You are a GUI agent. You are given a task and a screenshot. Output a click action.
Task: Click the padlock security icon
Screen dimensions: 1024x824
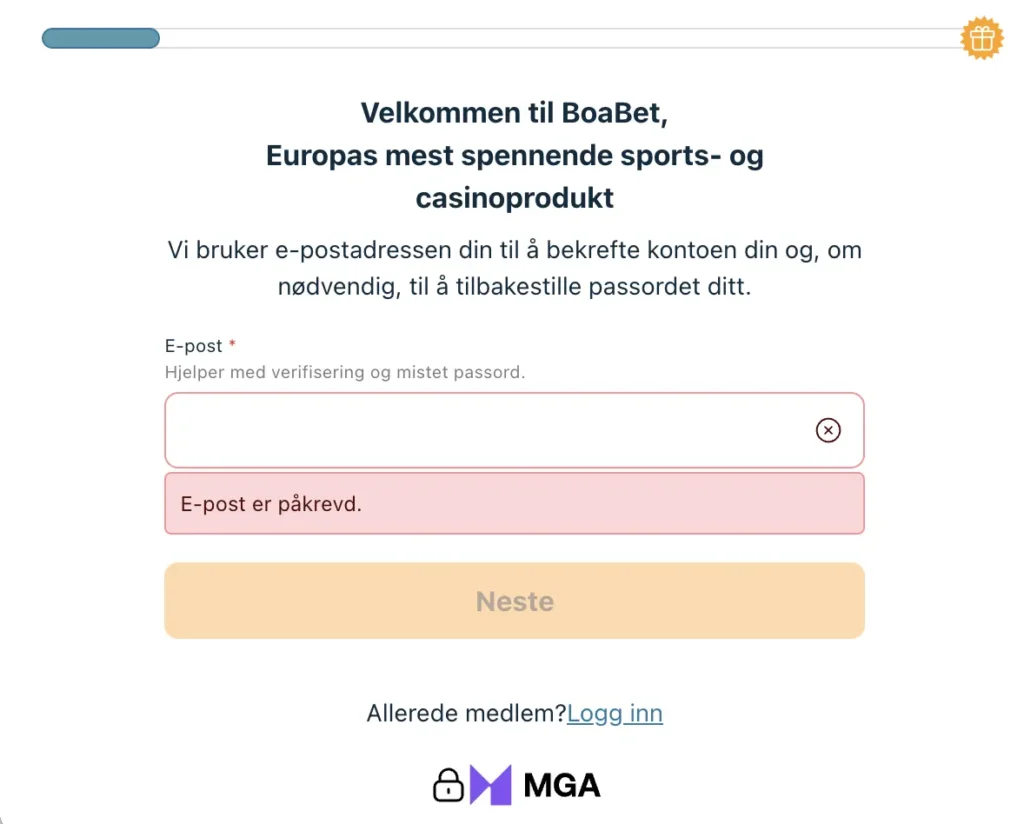(x=448, y=785)
